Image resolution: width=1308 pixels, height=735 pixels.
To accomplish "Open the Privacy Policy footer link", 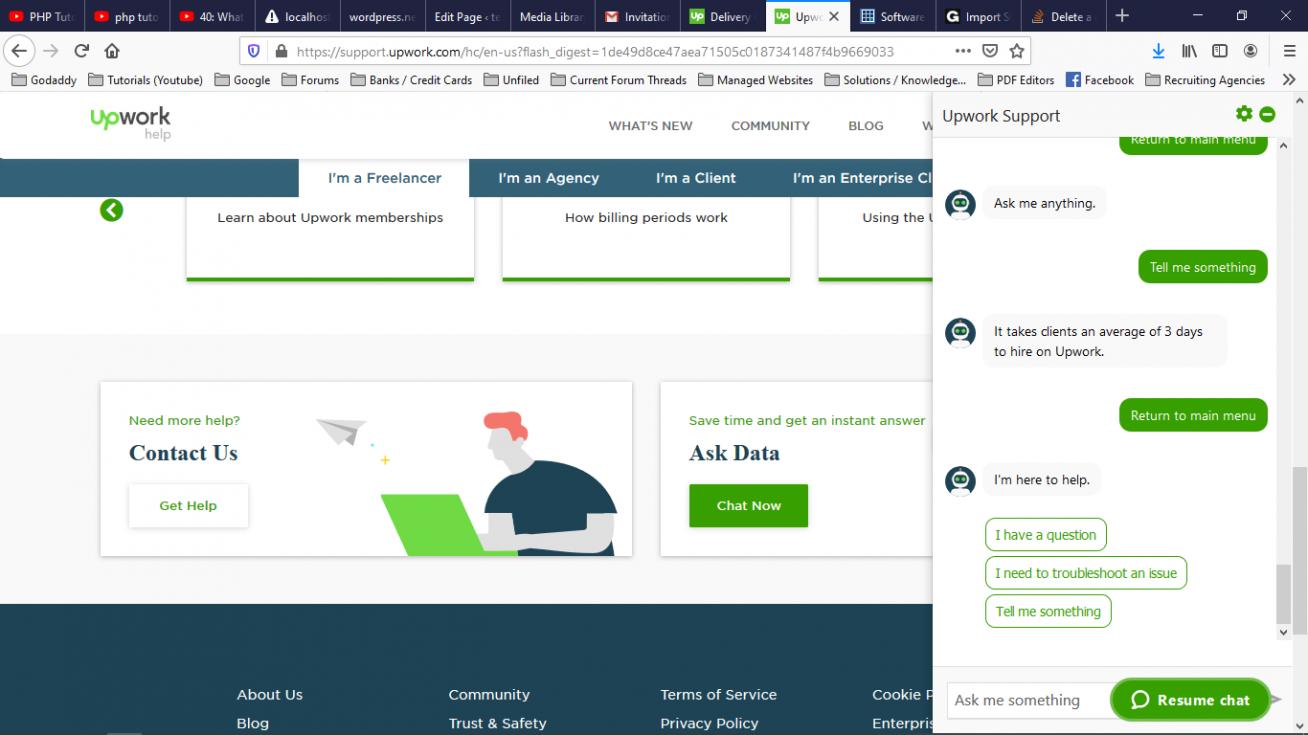I will click(709, 723).
